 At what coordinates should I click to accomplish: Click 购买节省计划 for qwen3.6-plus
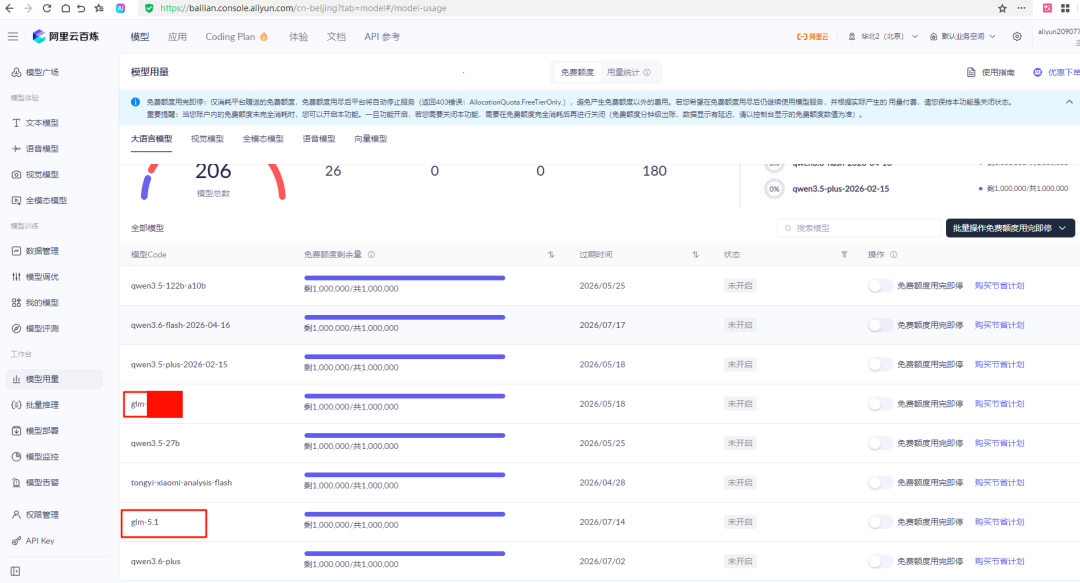coord(999,561)
